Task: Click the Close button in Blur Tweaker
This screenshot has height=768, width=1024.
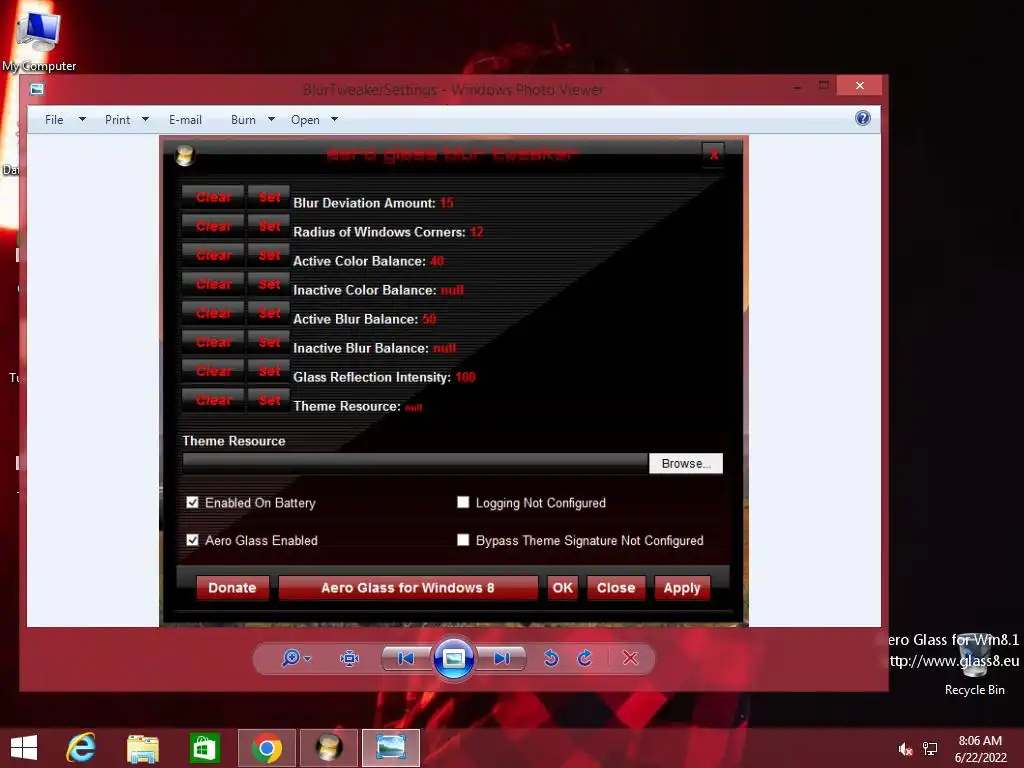Action: 616,588
